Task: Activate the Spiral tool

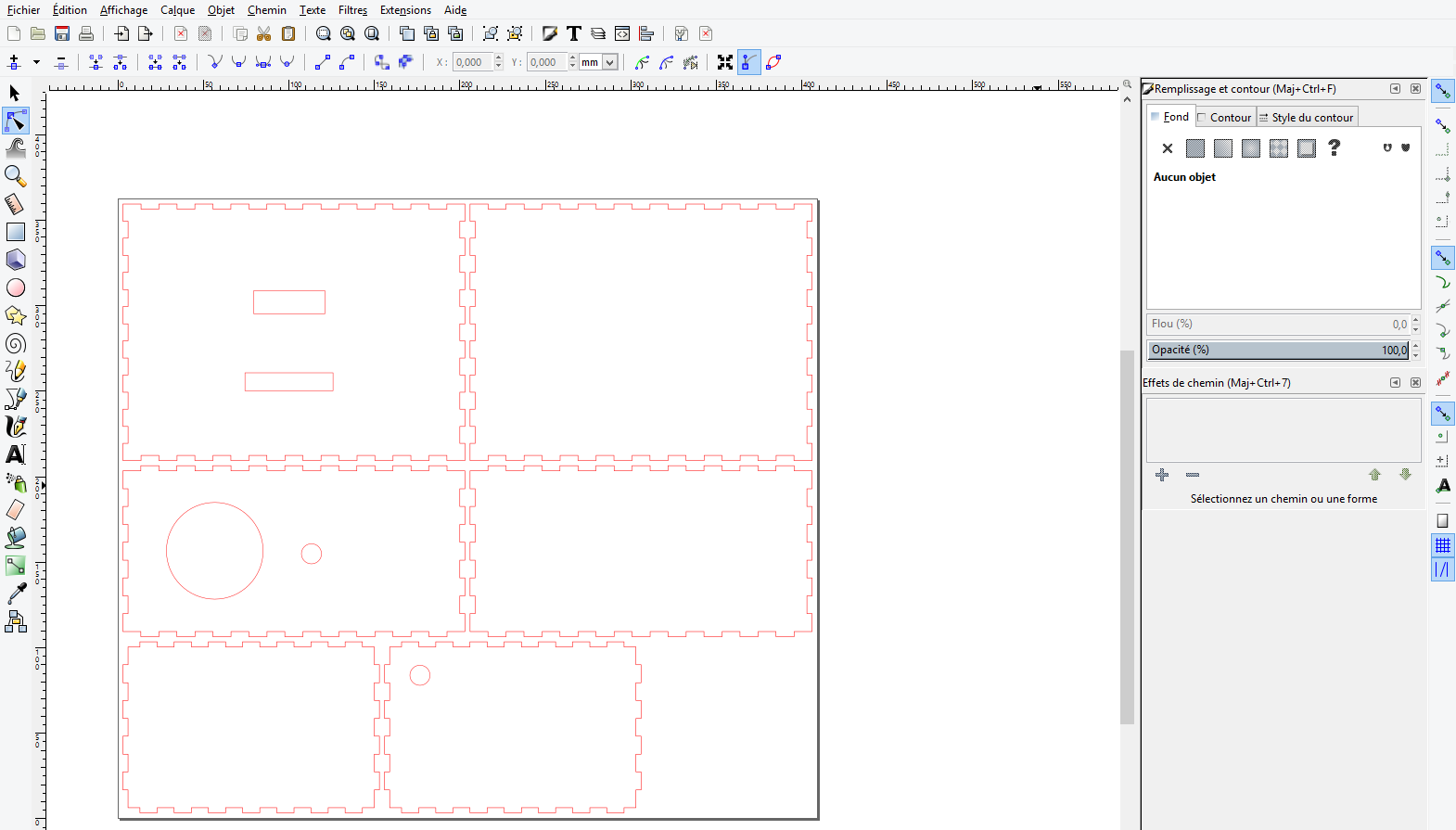Action: point(16,344)
